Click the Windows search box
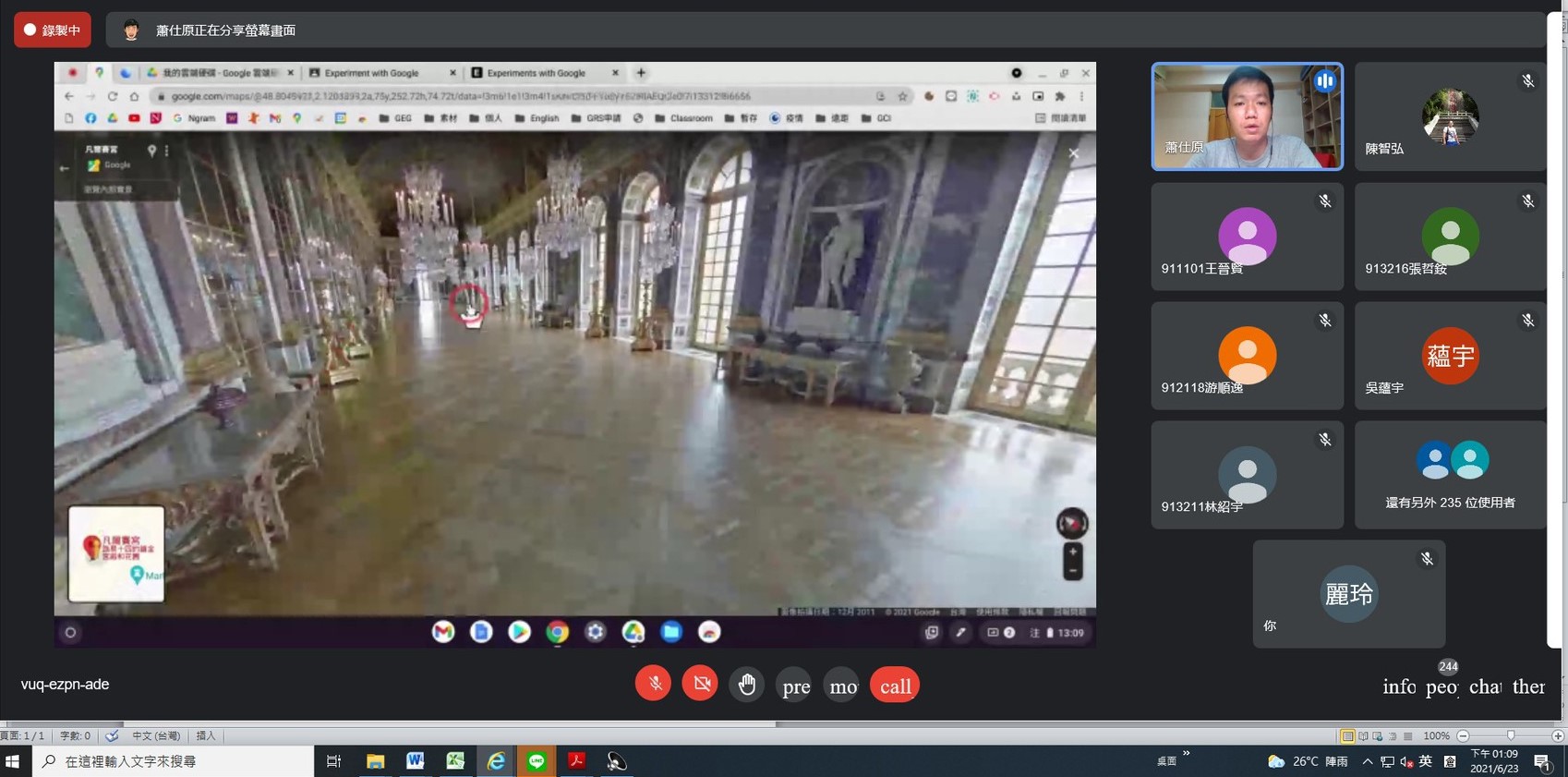 [175, 761]
